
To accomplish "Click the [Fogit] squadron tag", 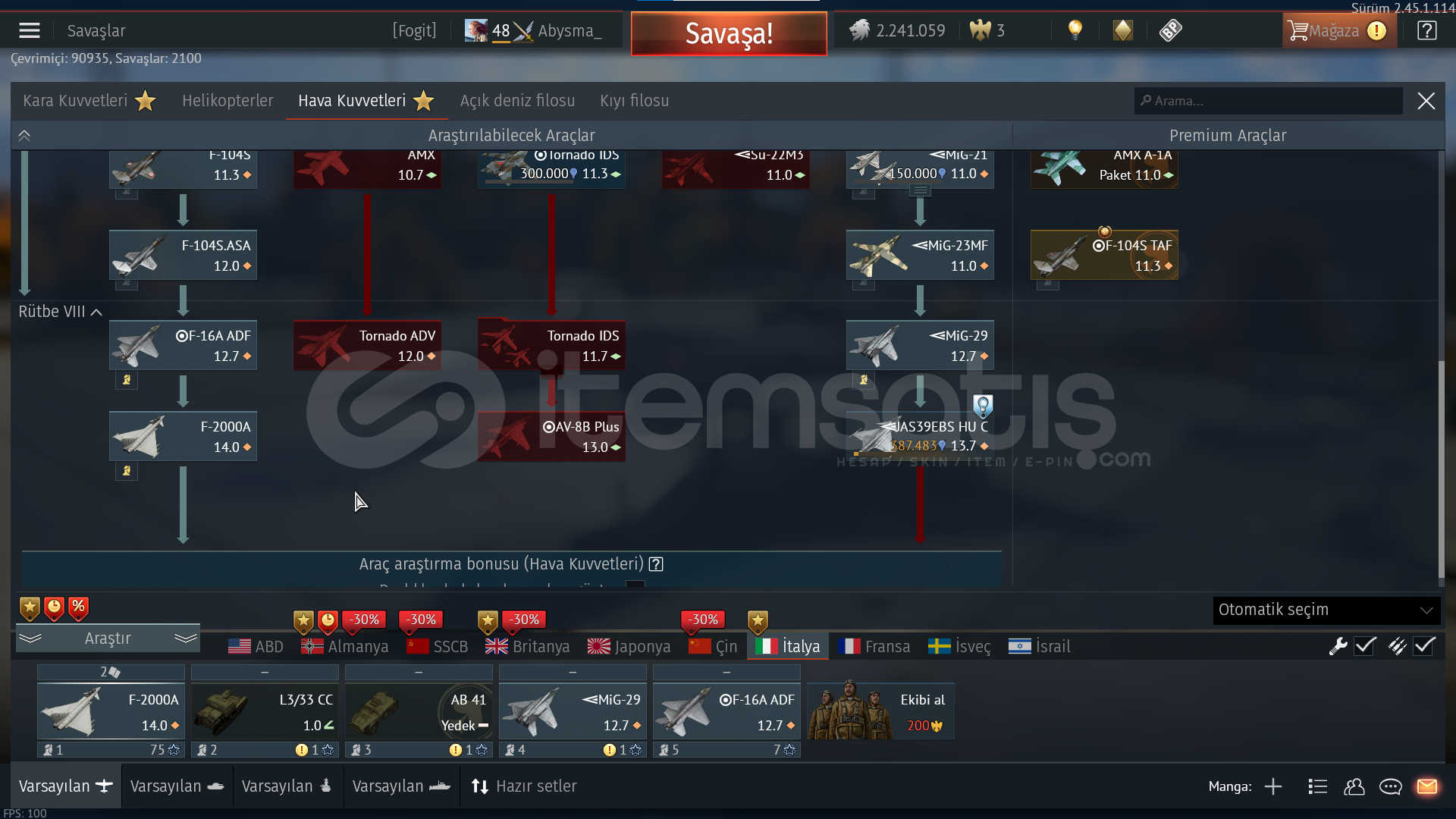I will point(414,30).
